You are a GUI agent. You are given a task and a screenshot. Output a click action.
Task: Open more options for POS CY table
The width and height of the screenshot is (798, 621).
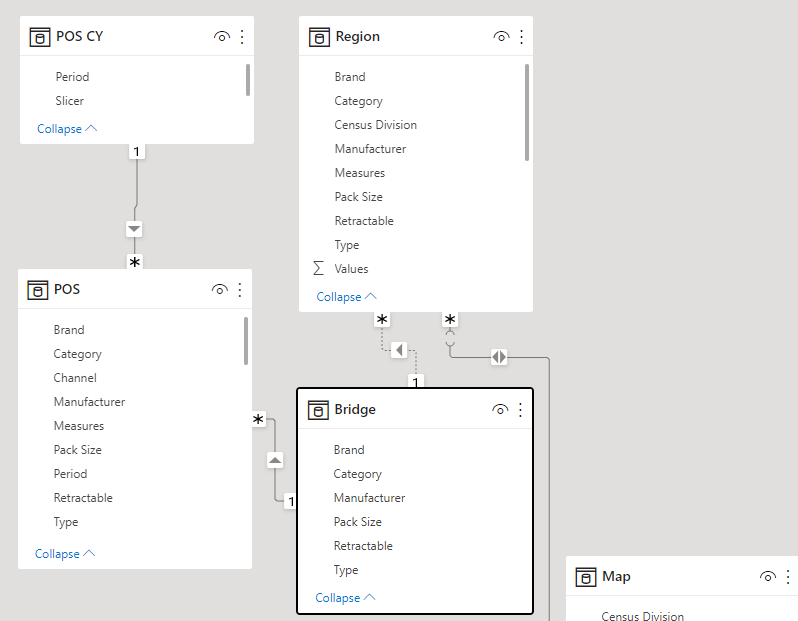(x=242, y=37)
